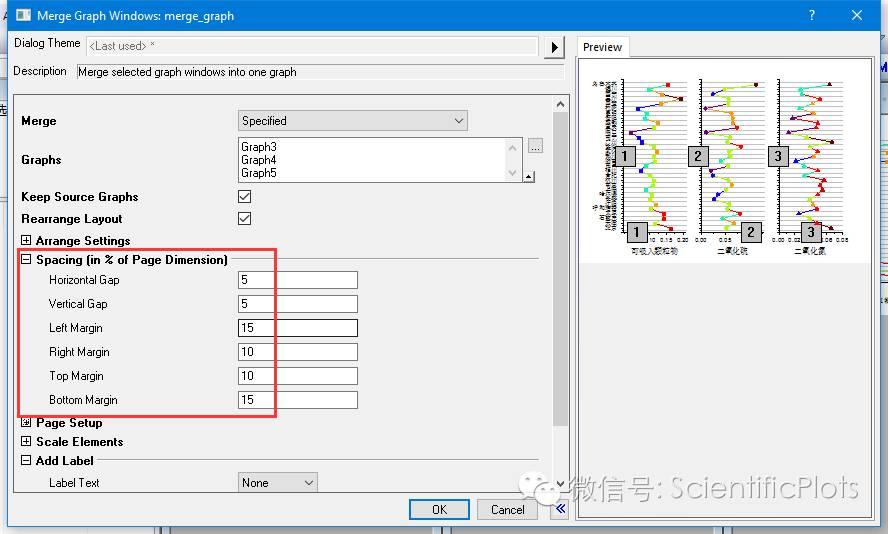Click settings panel scroll down arrow

coord(560,484)
